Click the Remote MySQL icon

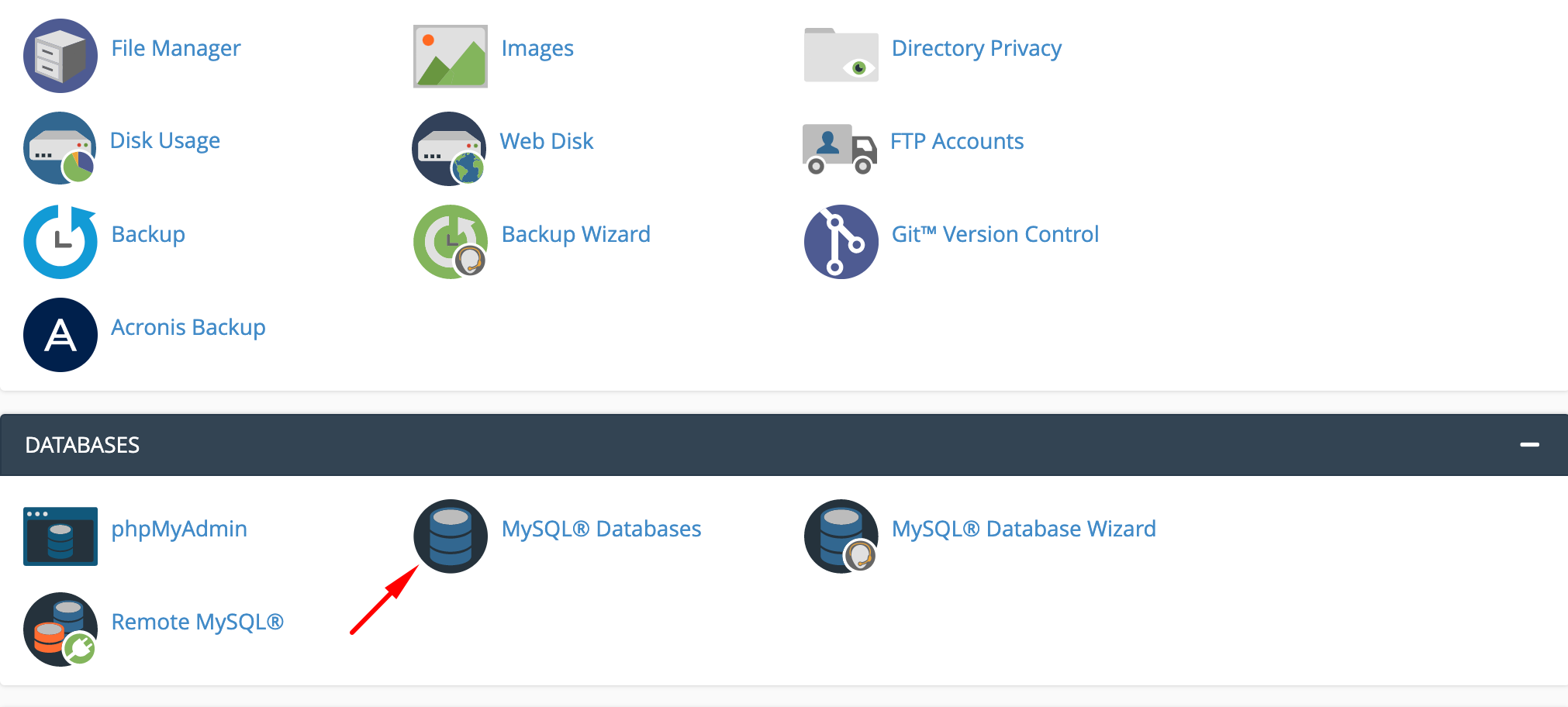click(60, 629)
